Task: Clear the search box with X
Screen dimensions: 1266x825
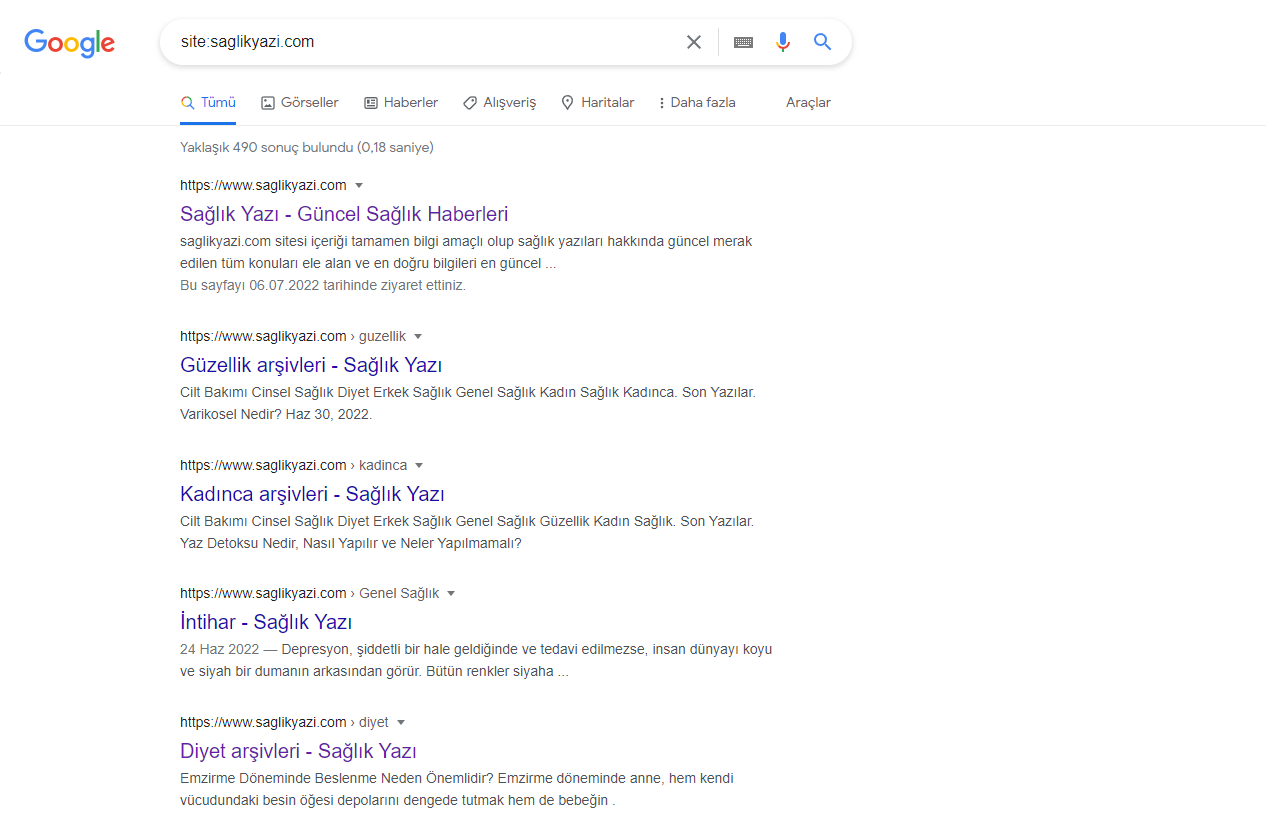Action: [x=693, y=42]
